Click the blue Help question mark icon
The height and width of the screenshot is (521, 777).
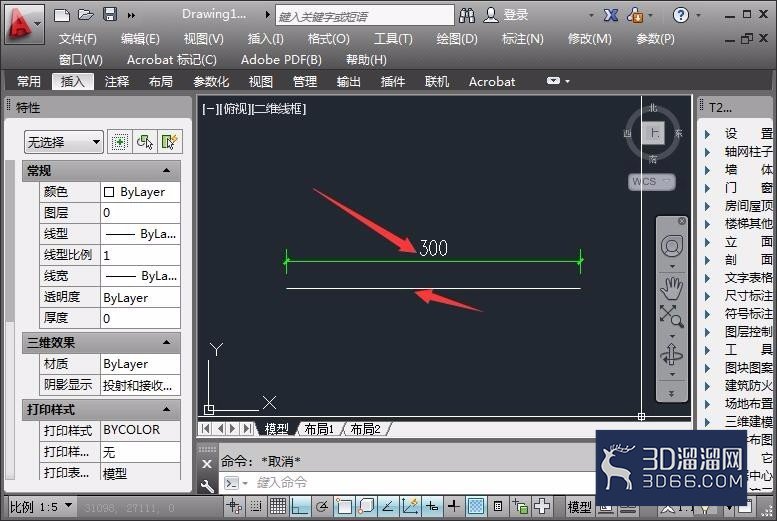pyautogui.click(x=680, y=15)
